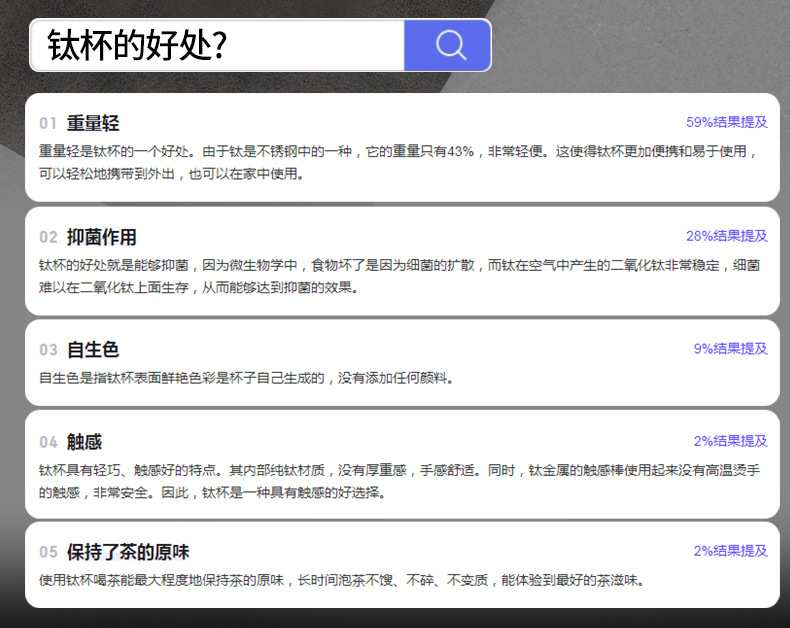This screenshot has height=628, width=790.
Task: Open the 重量轻 result heading
Action: tap(93, 123)
